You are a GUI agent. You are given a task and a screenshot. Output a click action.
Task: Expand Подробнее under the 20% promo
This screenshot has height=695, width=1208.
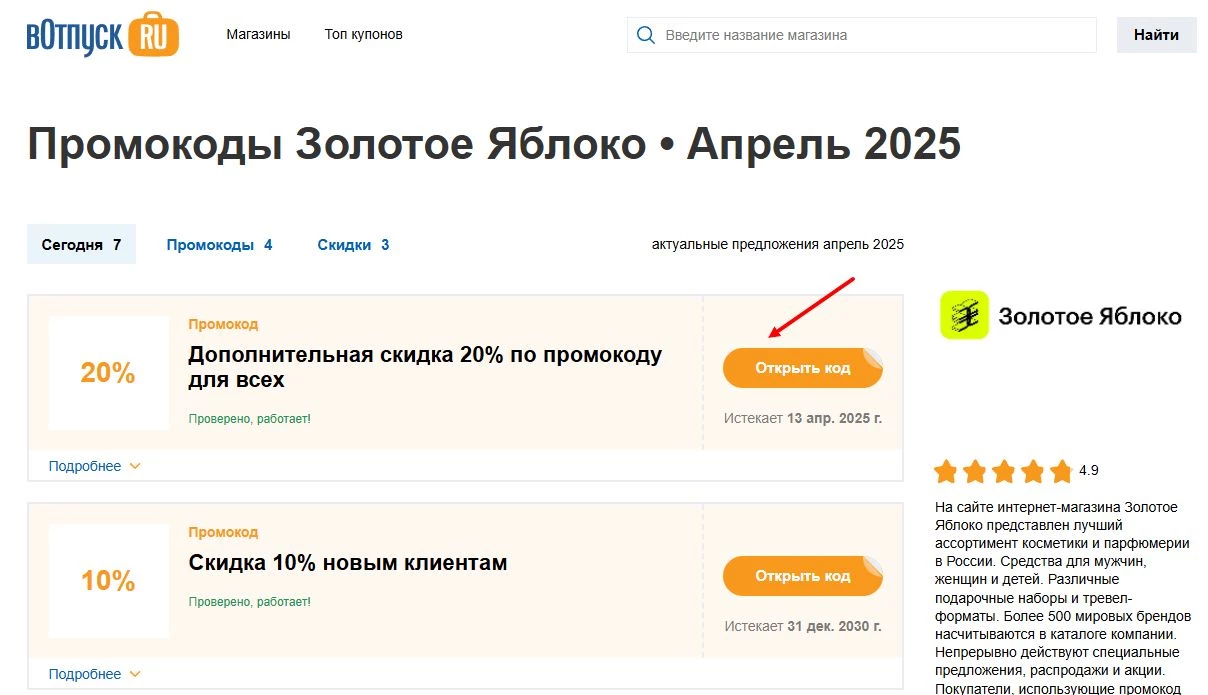83,465
